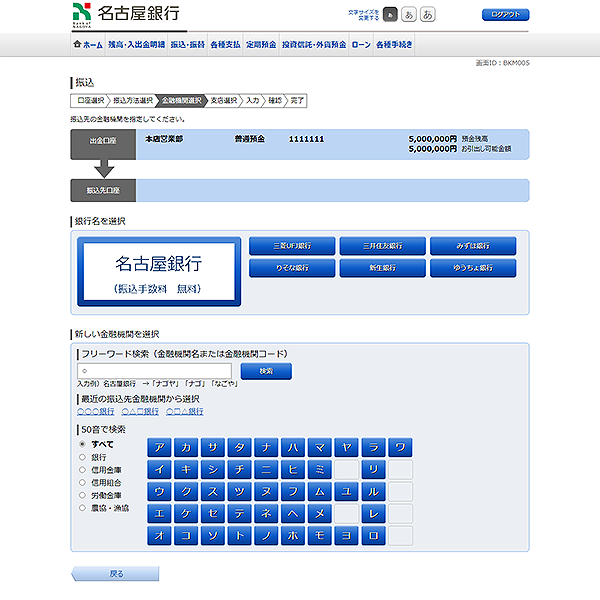
Task: Click the free word search input field
Action: 154,371
